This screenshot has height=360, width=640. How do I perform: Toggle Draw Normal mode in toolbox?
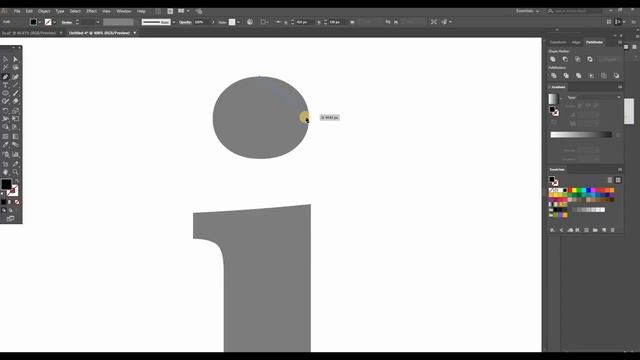coord(4,210)
